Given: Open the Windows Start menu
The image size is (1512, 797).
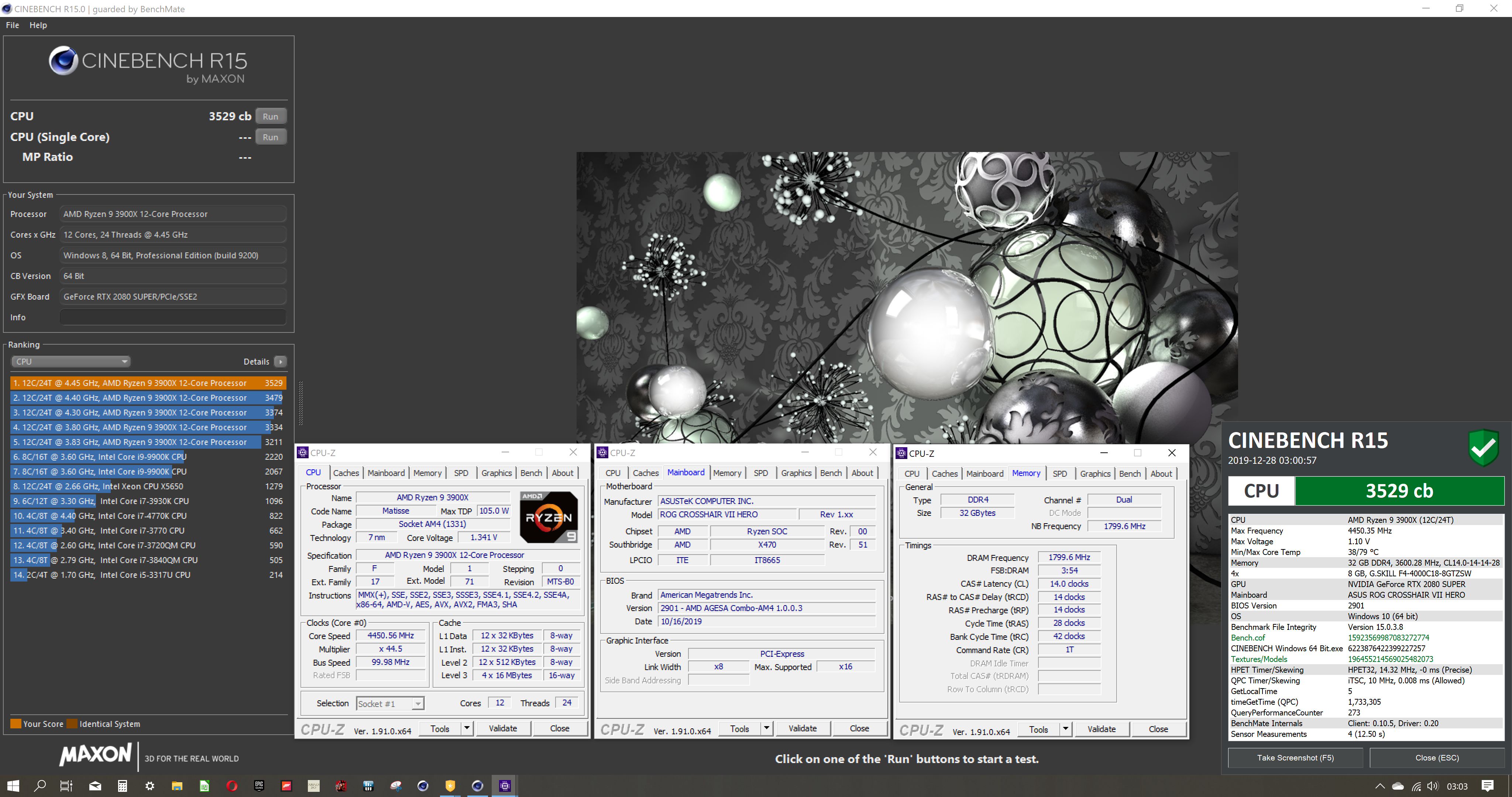Looking at the screenshot, I should click(x=13, y=786).
